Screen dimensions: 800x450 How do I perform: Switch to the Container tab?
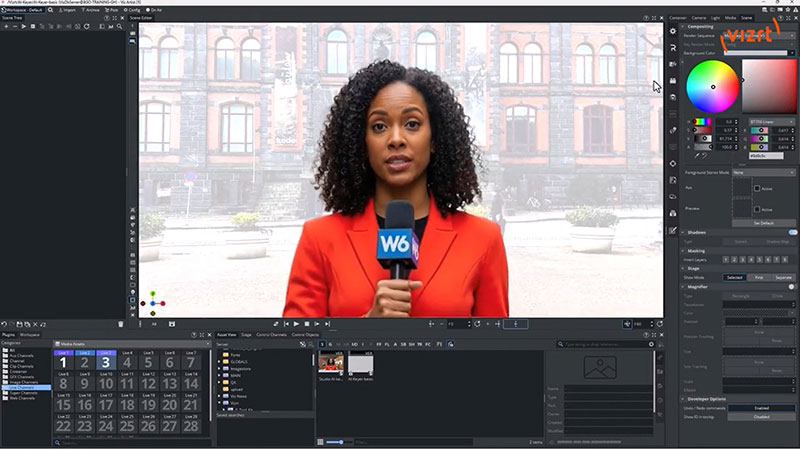[x=678, y=18]
